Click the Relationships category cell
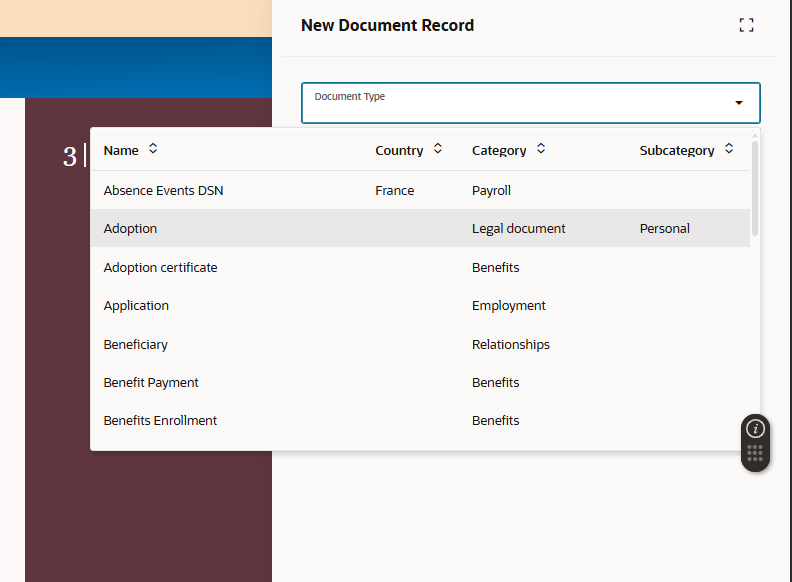This screenshot has height=582, width=792. tap(511, 345)
